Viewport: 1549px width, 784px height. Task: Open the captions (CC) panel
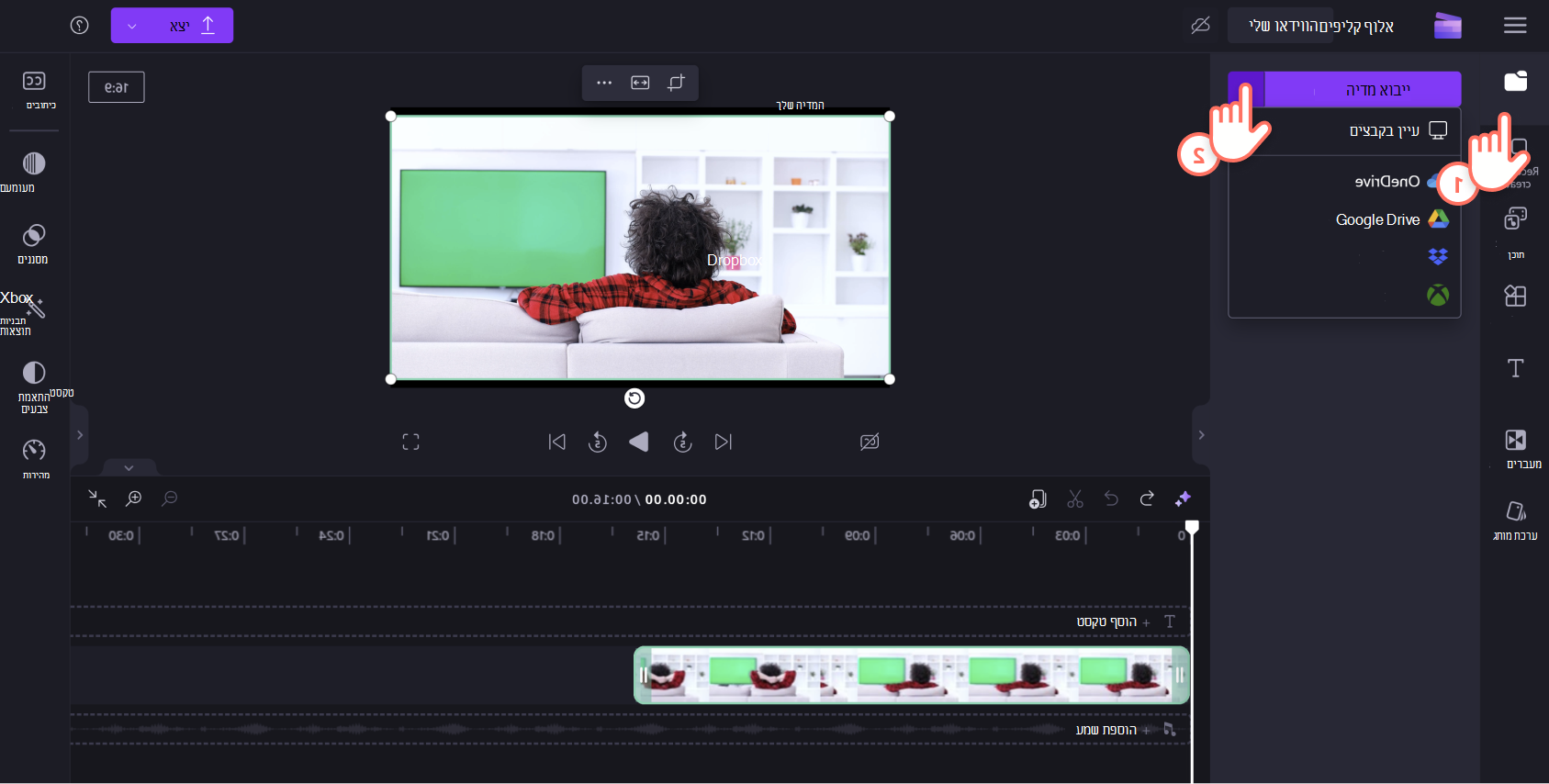click(x=34, y=81)
